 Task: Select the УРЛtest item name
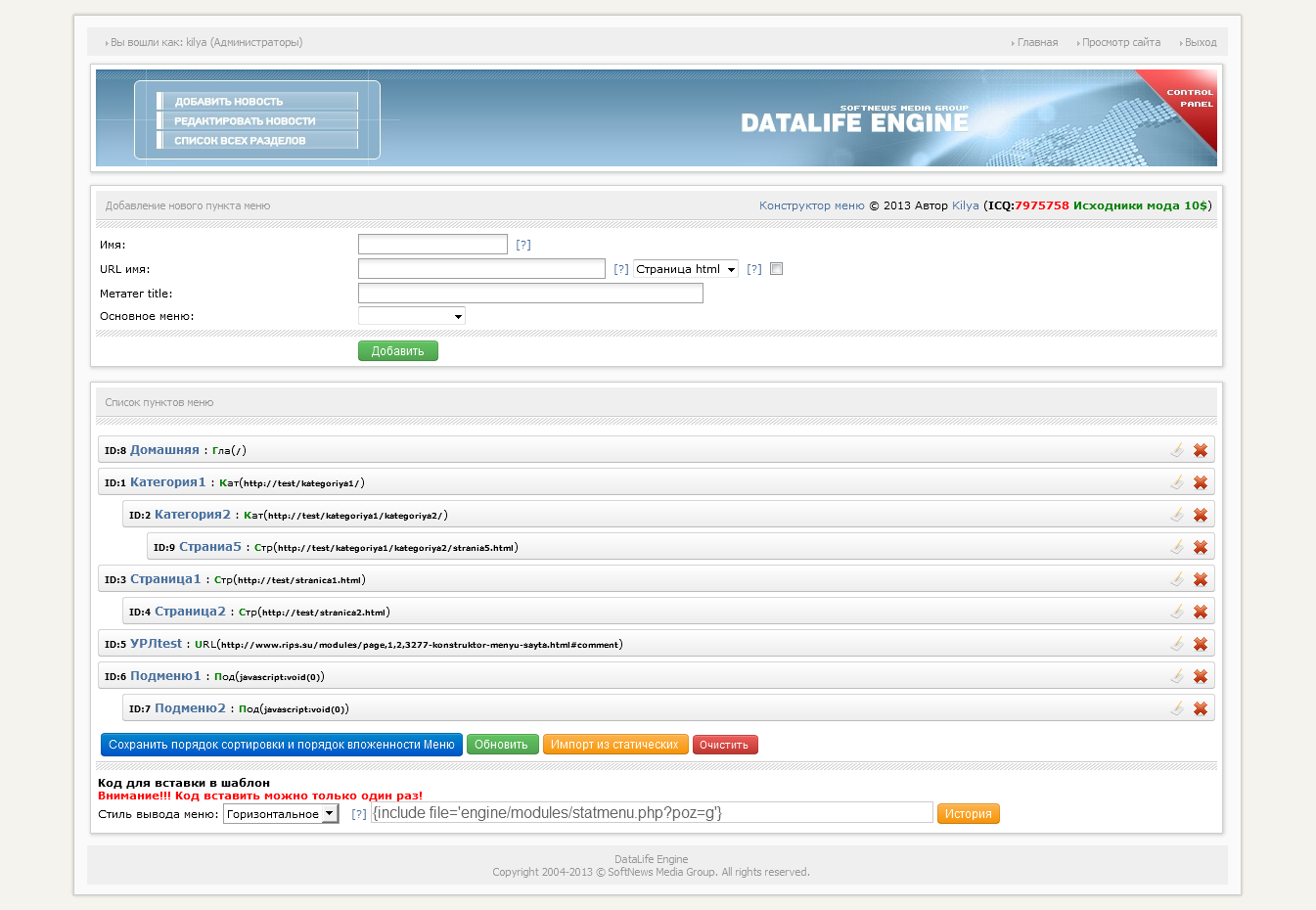pyautogui.click(x=156, y=644)
